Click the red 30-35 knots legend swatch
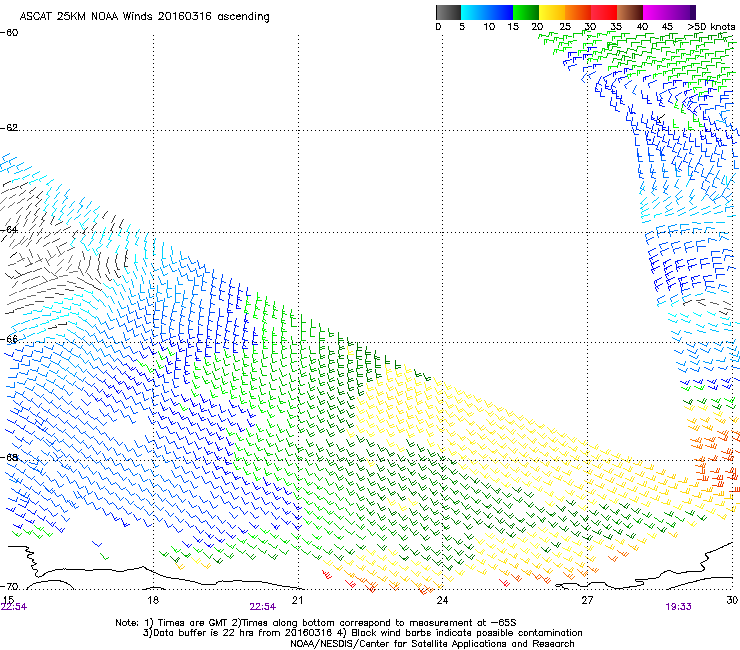740x650 pixels. [x=604, y=12]
